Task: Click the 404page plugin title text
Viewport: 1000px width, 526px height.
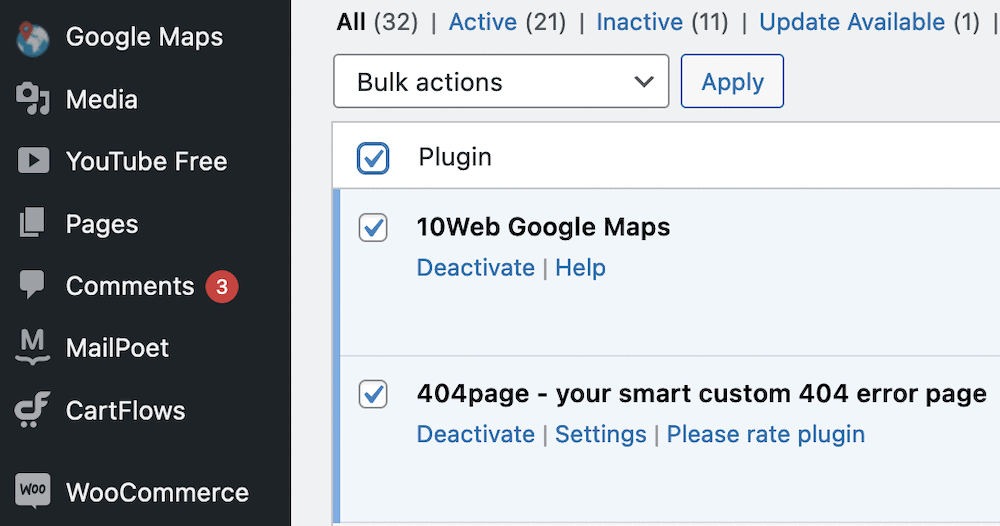Action: click(702, 394)
